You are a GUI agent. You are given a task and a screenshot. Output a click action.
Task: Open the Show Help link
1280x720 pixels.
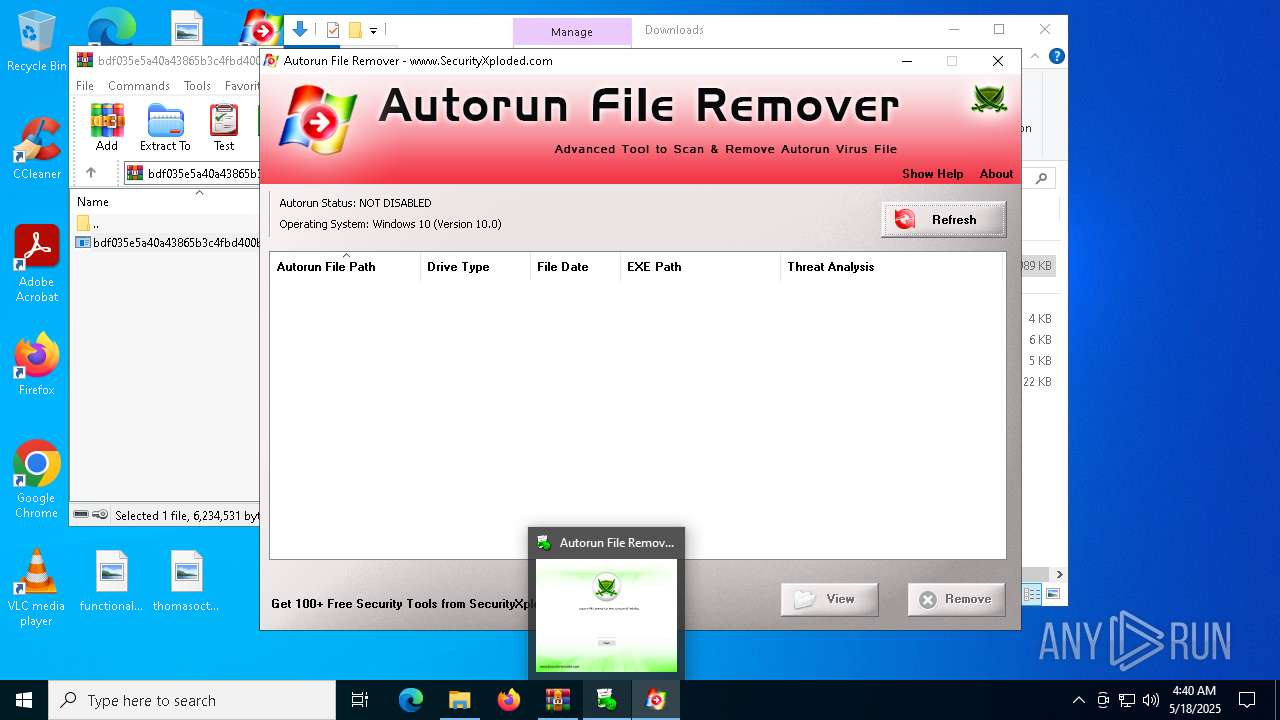coord(932,174)
